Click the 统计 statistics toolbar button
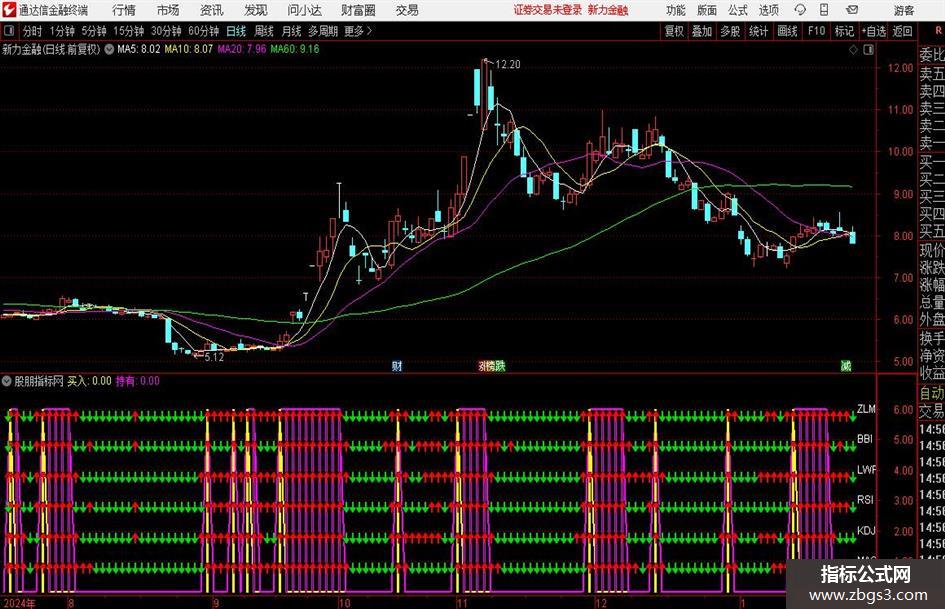Viewport: 945px width, 609px height. 759,31
